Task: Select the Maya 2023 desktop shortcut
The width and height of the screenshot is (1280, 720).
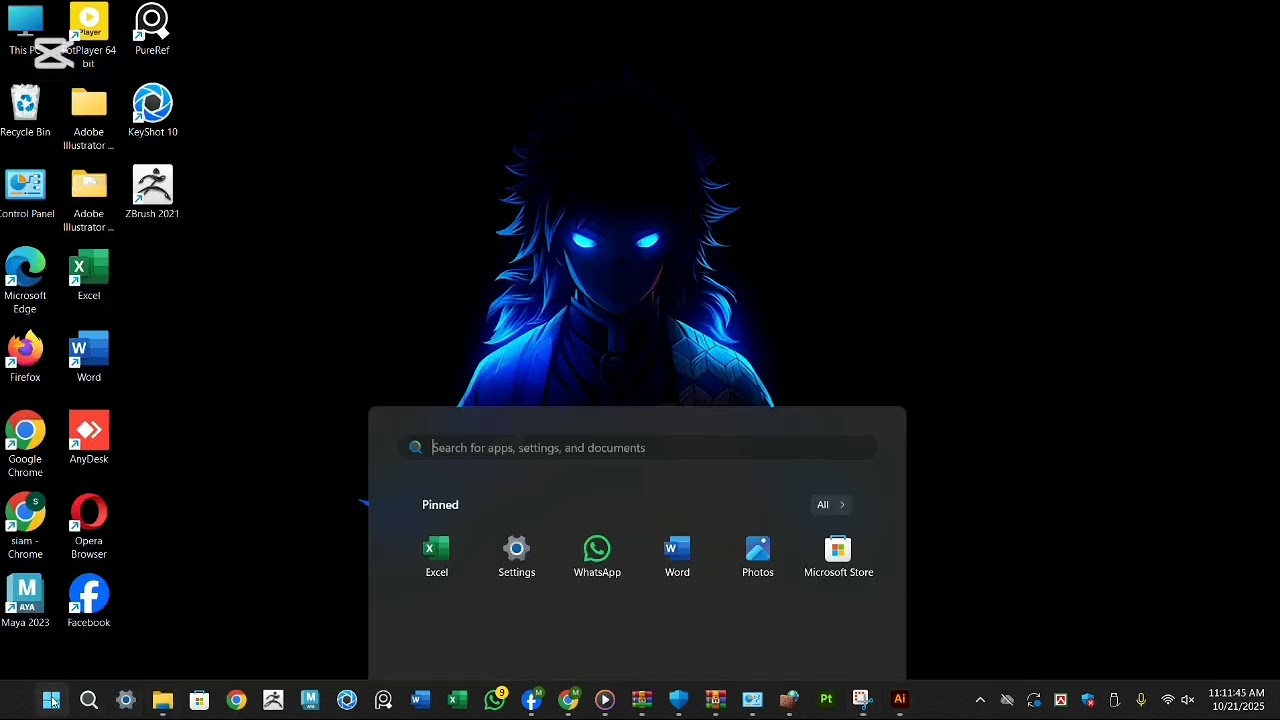Action: 25,602
